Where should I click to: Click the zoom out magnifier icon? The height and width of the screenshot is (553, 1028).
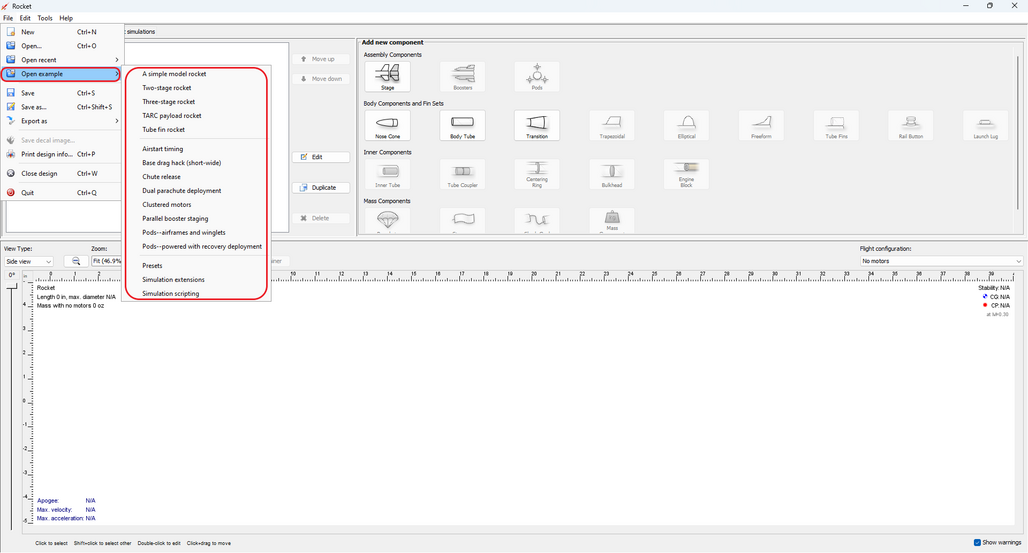pyautogui.click(x=76, y=261)
